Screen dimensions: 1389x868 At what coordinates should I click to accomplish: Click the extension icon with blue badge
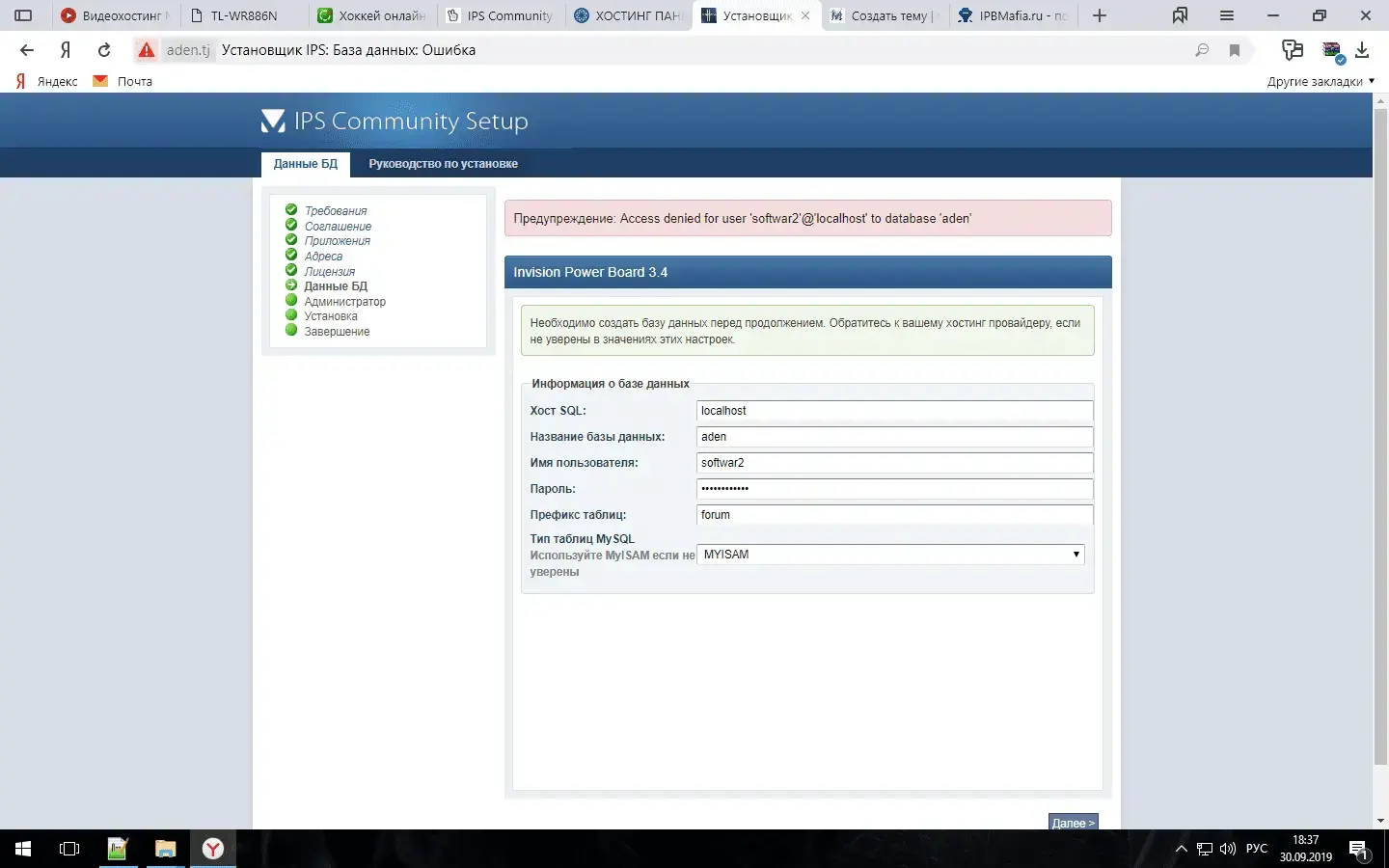pyautogui.click(x=1332, y=51)
